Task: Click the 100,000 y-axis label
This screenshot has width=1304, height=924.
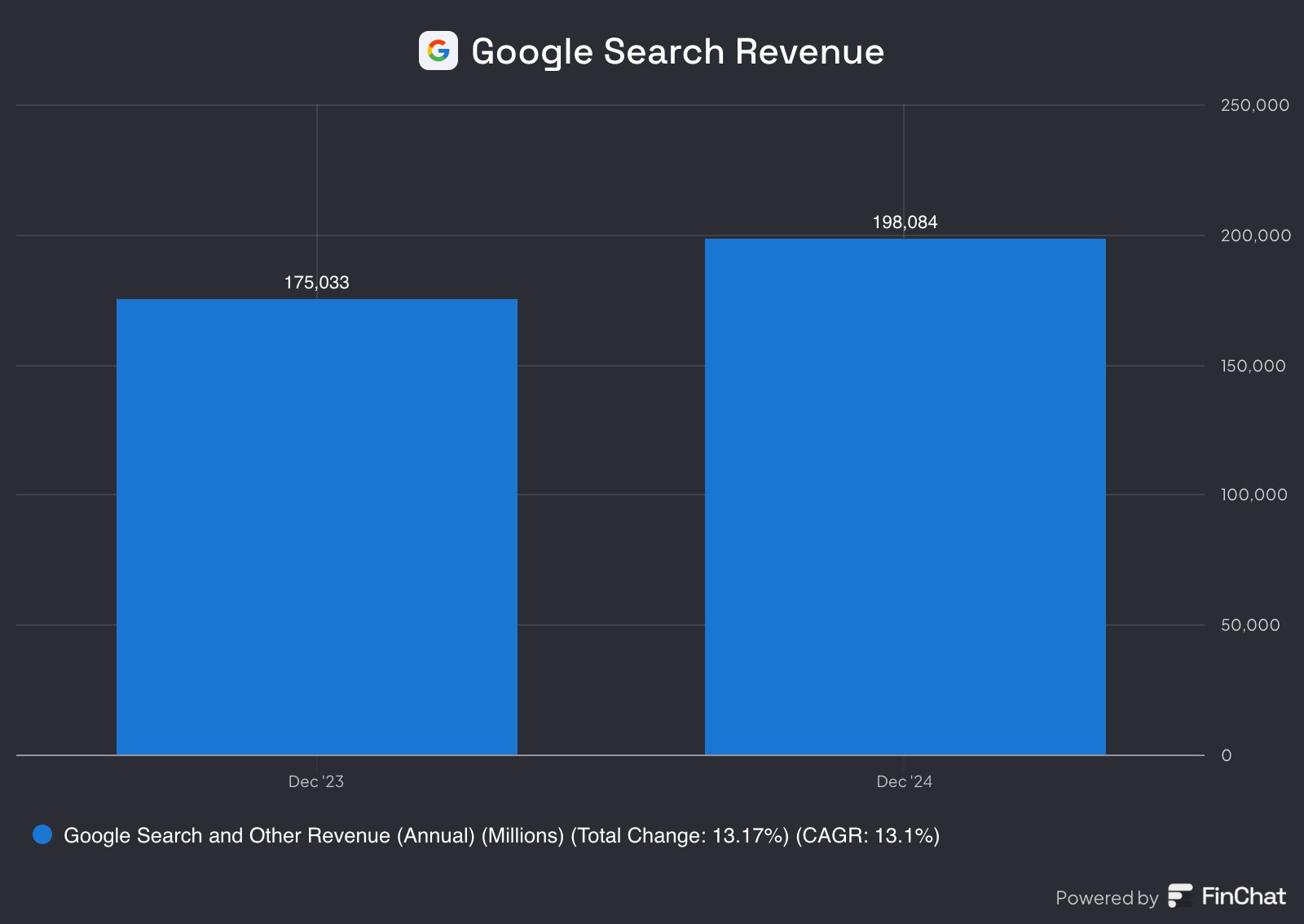Action: (x=1253, y=495)
